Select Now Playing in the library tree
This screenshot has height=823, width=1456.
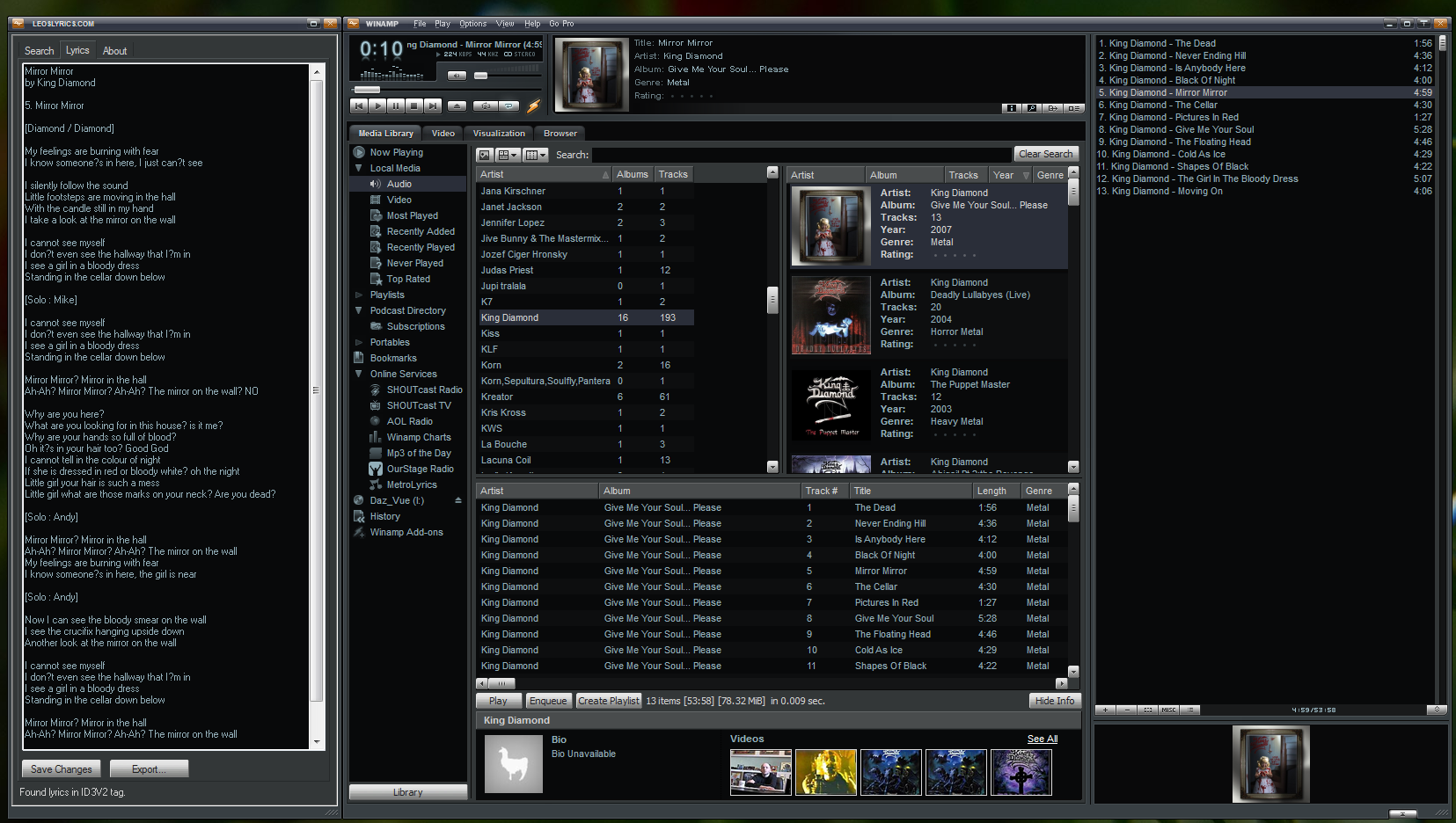[397, 152]
